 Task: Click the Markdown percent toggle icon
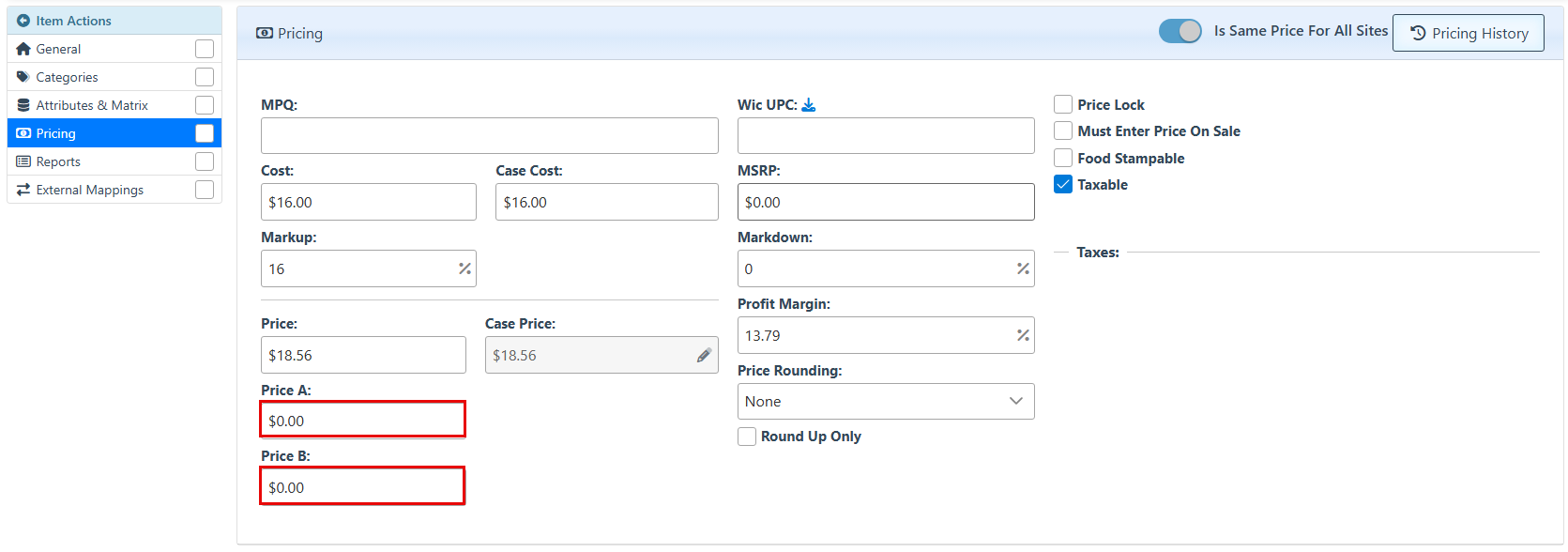1023,269
